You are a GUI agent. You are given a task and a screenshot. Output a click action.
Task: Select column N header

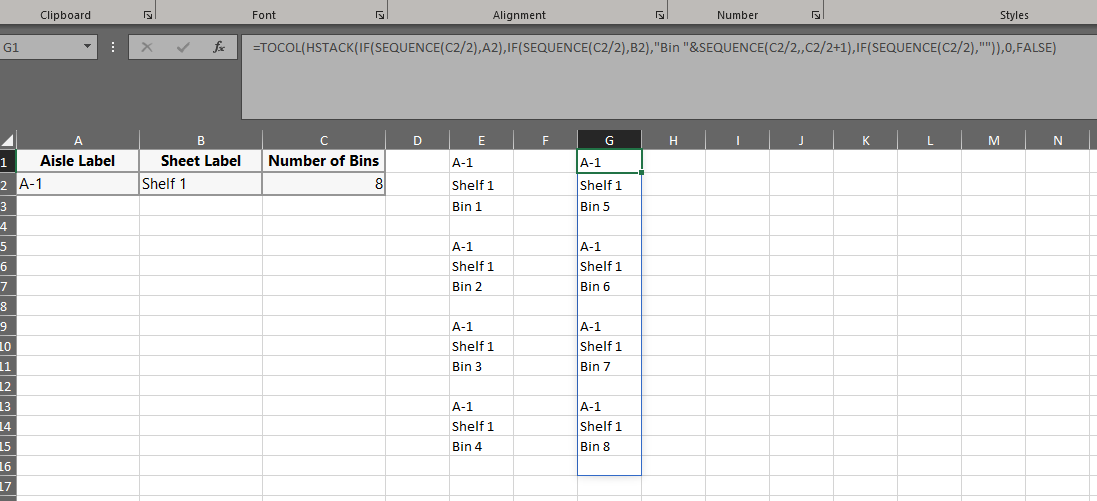[1057, 140]
